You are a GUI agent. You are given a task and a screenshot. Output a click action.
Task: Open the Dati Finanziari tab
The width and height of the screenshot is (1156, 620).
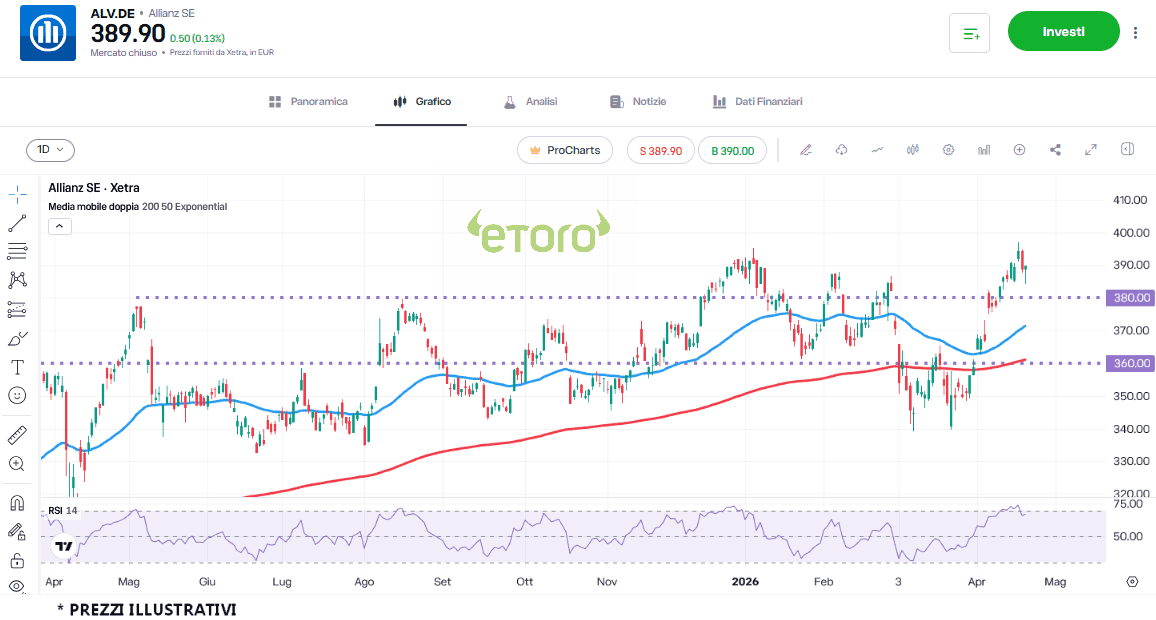[x=757, y=102]
